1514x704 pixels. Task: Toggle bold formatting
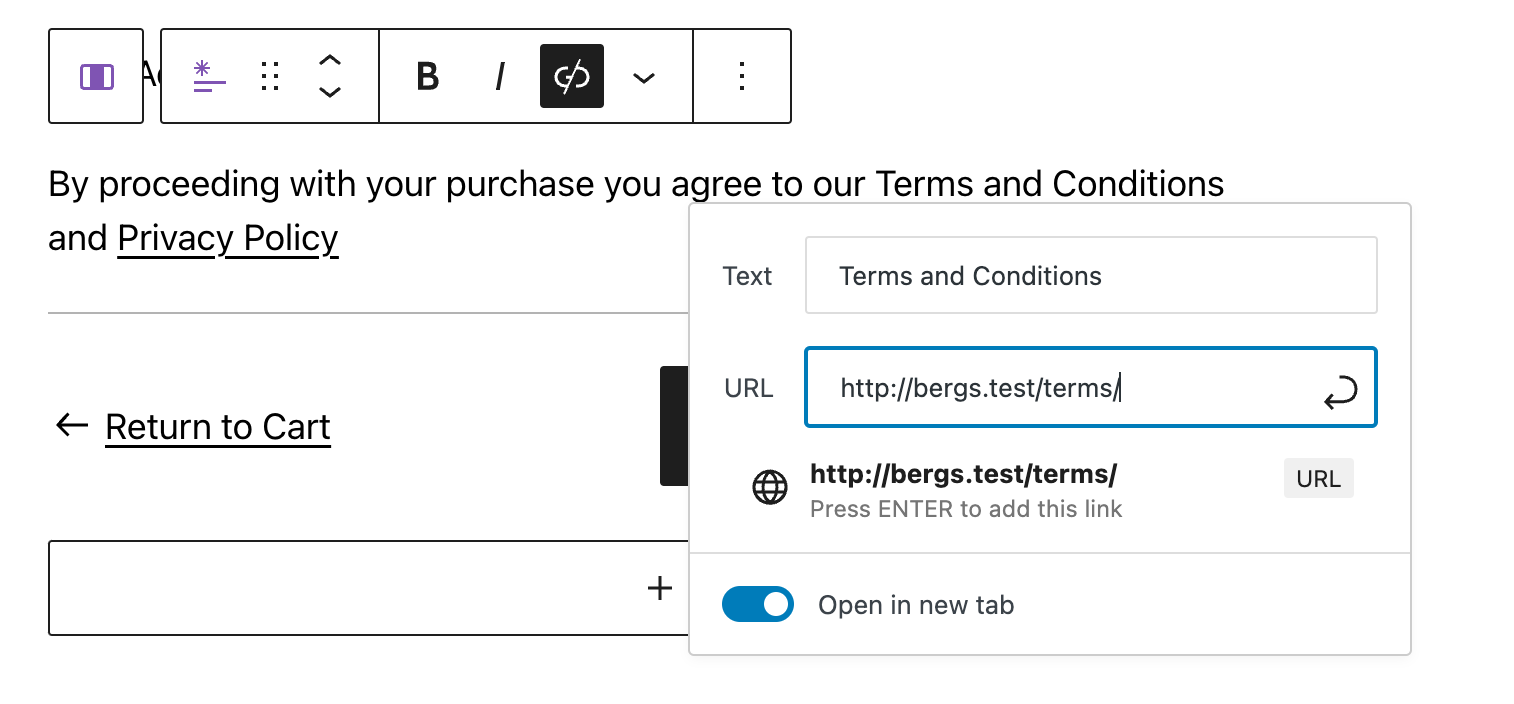coord(427,77)
